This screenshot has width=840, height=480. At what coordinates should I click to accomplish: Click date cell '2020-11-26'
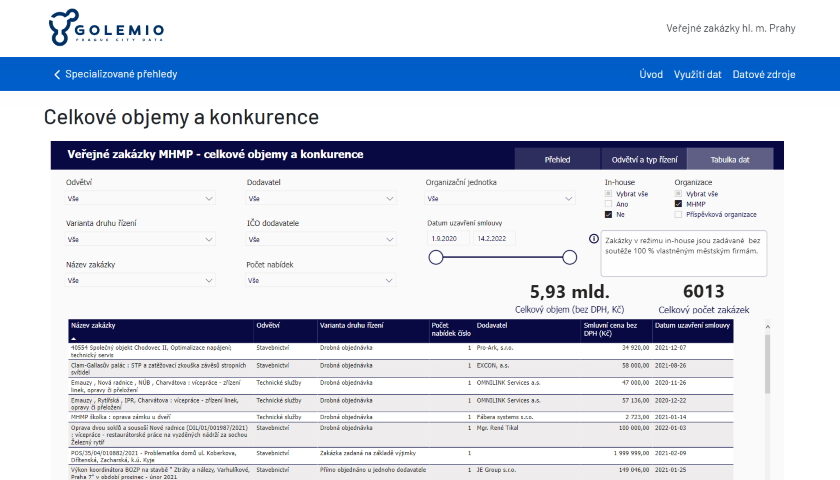(x=670, y=383)
